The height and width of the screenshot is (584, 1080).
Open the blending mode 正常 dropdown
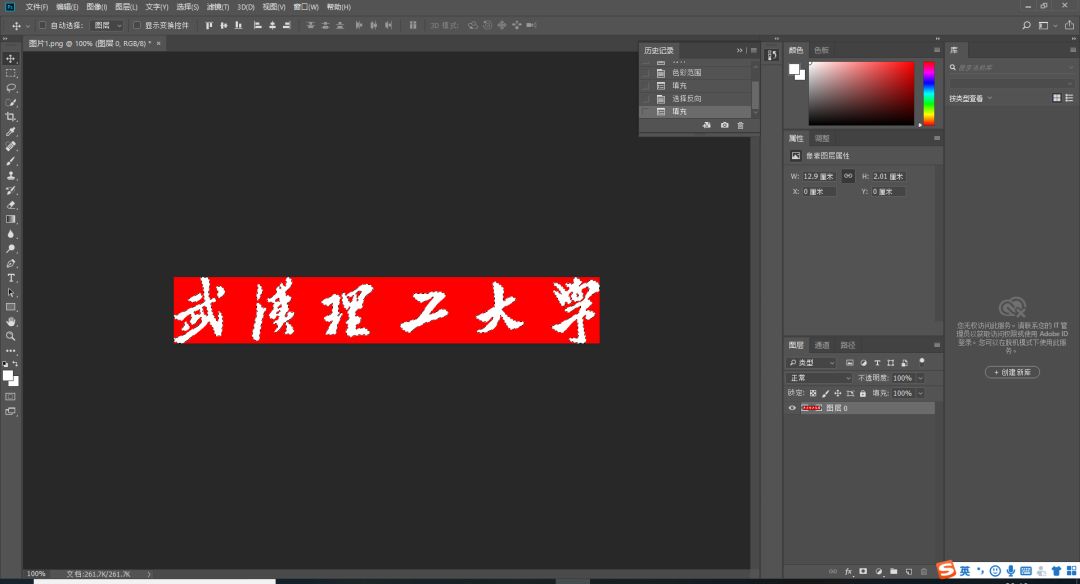(820, 377)
